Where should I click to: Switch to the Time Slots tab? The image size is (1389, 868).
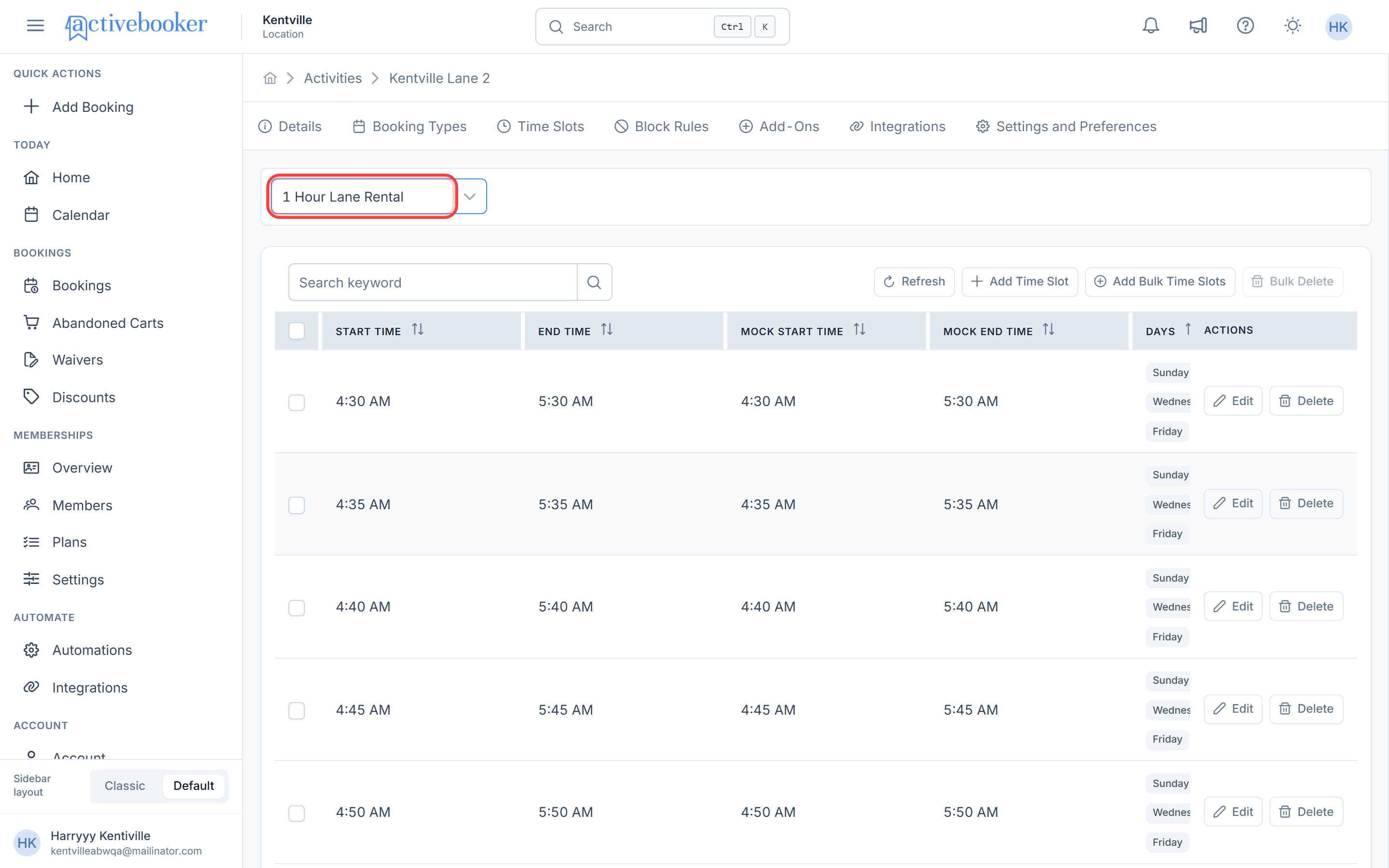(541, 126)
